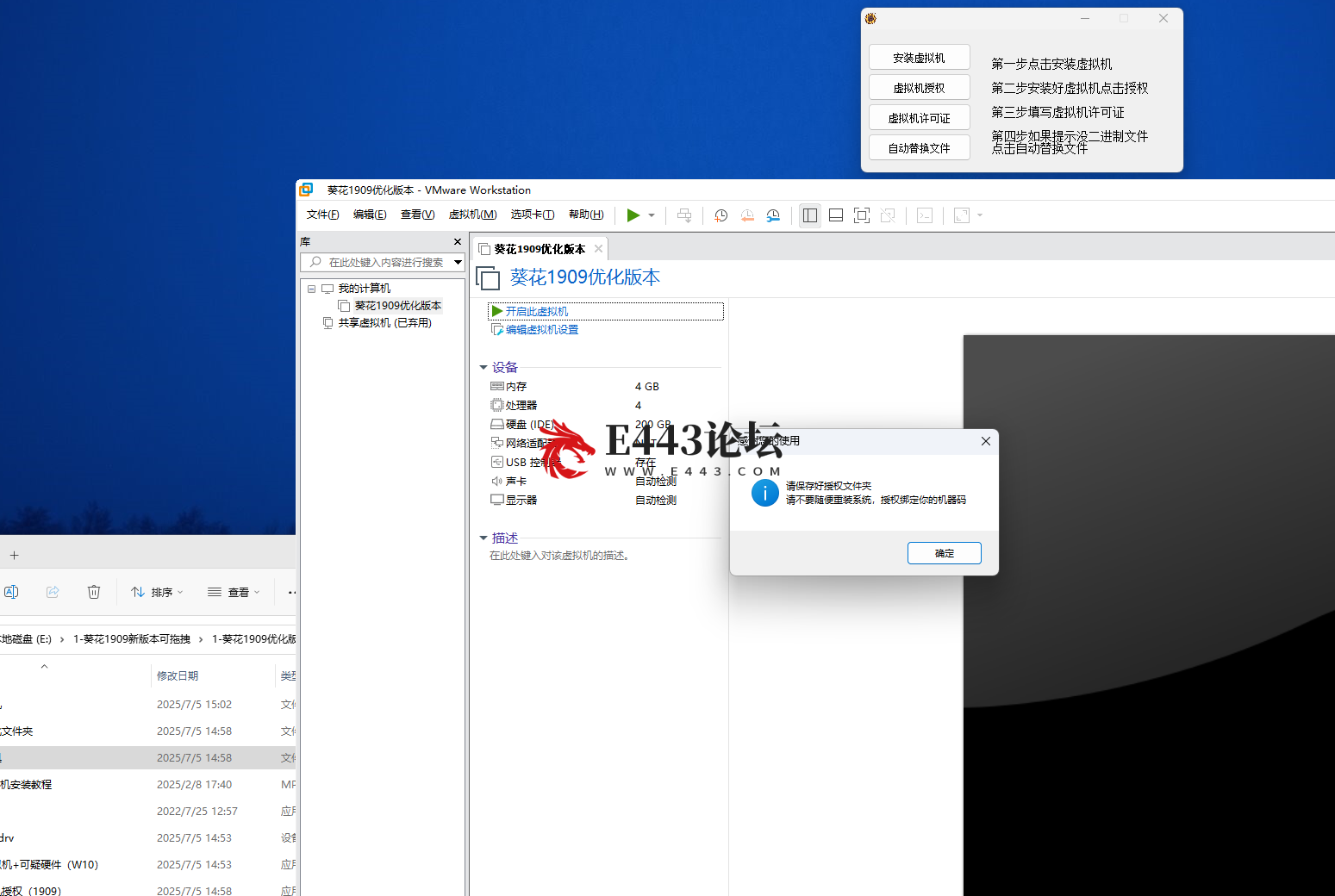This screenshot has width=1335, height=896.
Task: Open the 虚拟机(M) menu
Action: (x=472, y=215)
